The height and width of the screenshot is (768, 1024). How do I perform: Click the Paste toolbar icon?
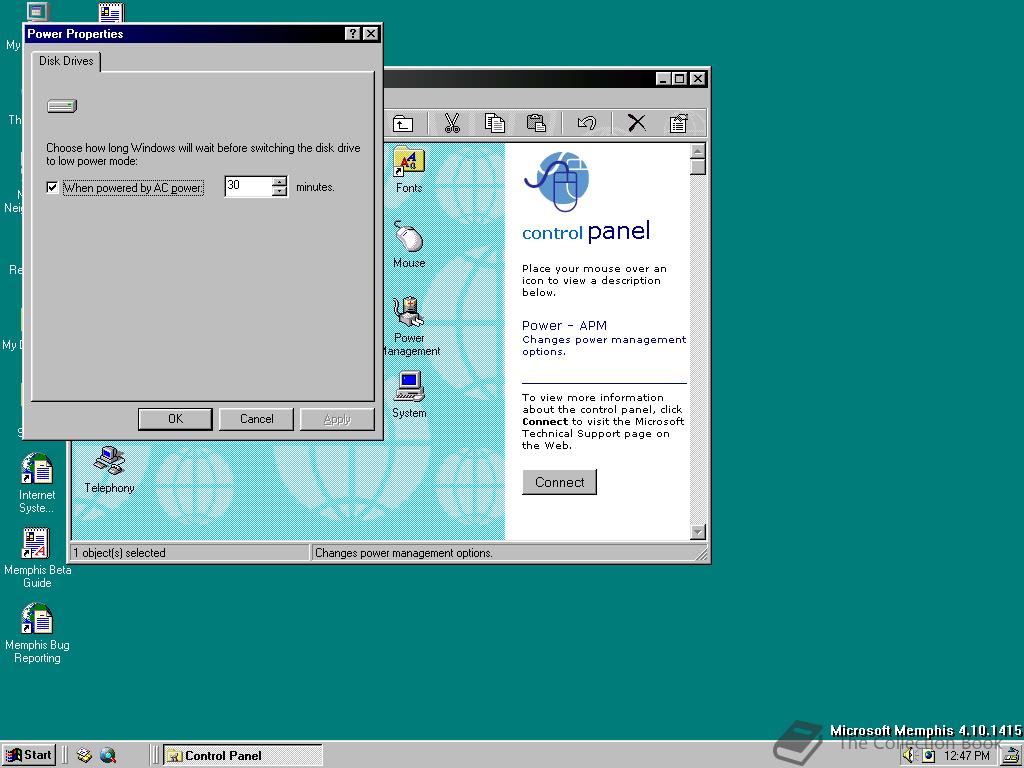tap(536, 123)
